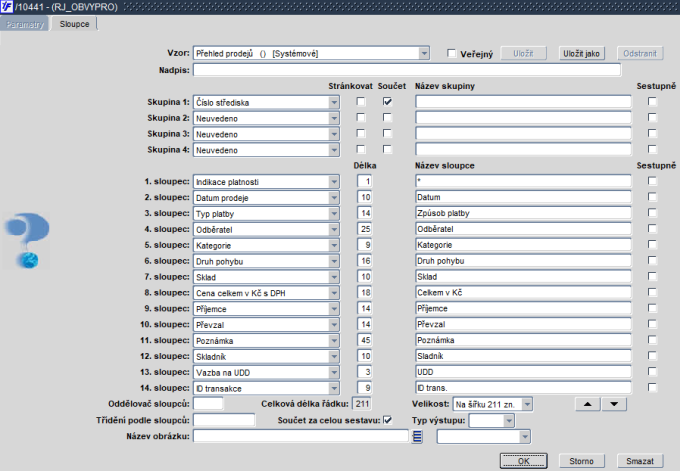Click Název skupiny field for Skupina 1
This screenshot has height=471, width=680.
tap(523, 101)
